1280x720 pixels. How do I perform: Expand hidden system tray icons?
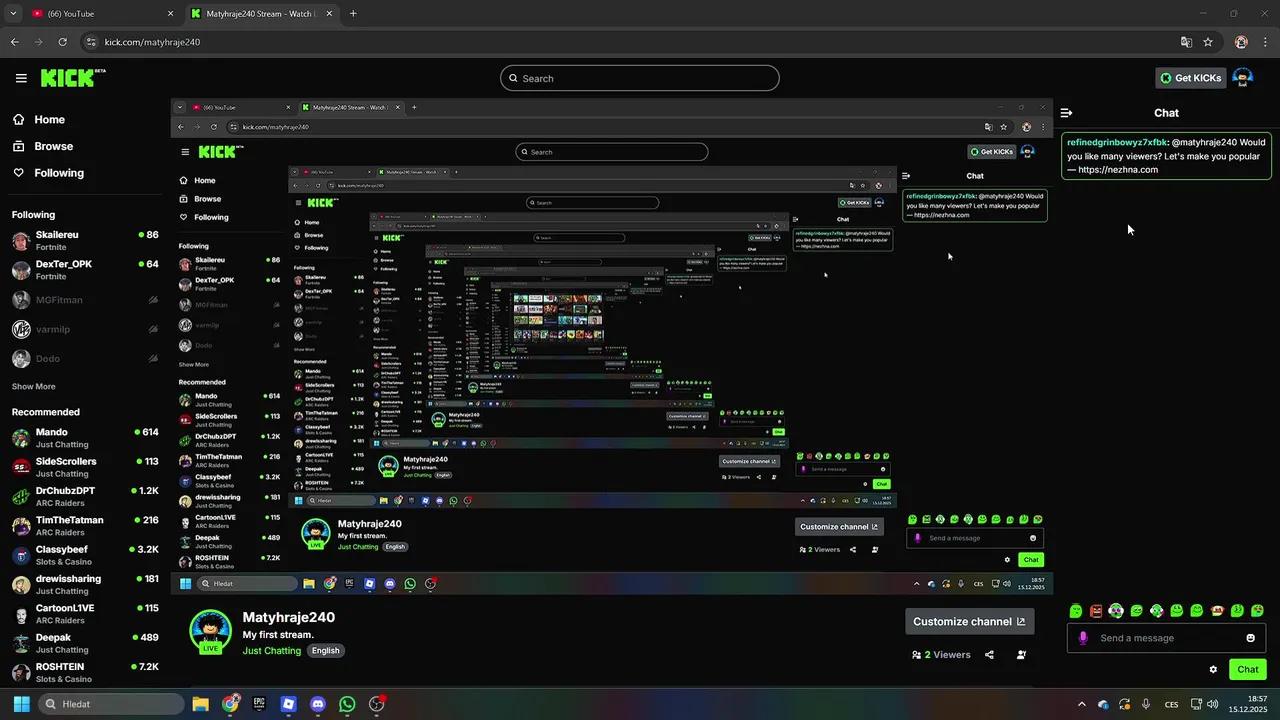[1081, 704]
